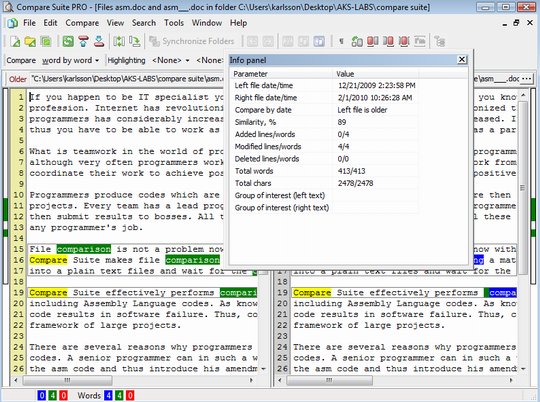Click the 'Older' label of left file
The height and width of the screenshot is (402, 540).
tap(18, 79)
